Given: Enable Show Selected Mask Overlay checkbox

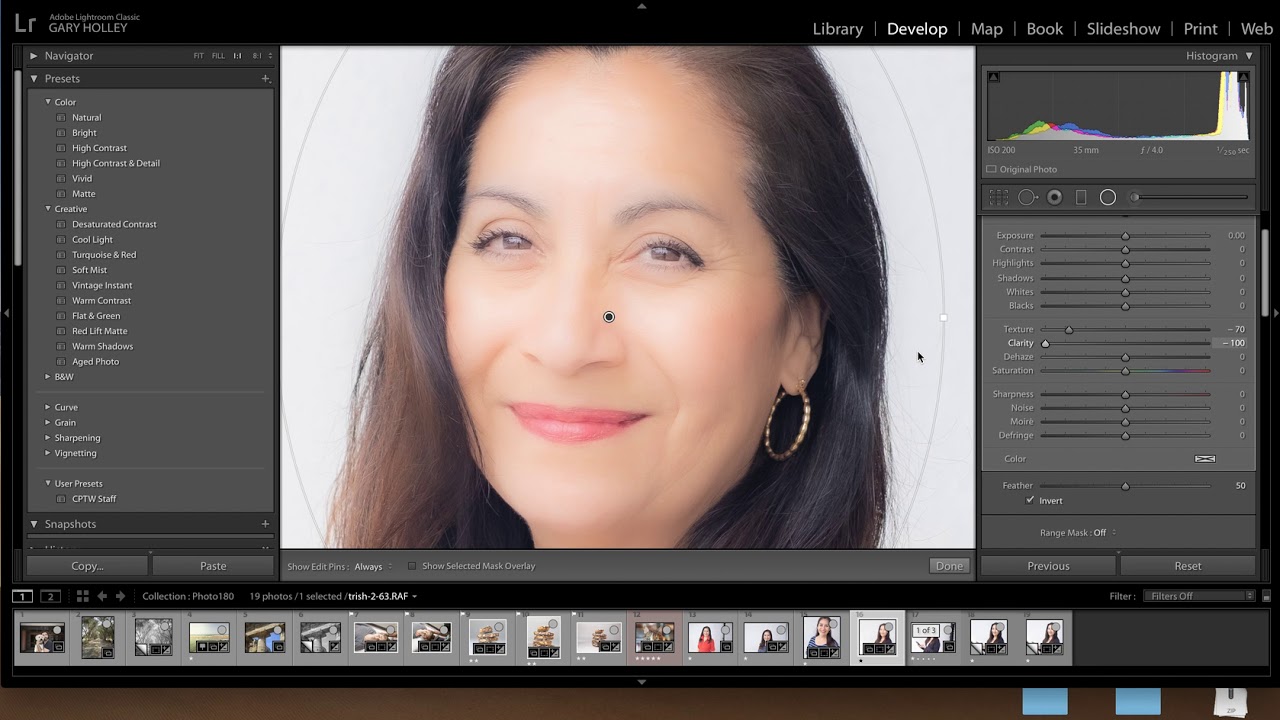Looking at the screenshot, I should 411,566.
